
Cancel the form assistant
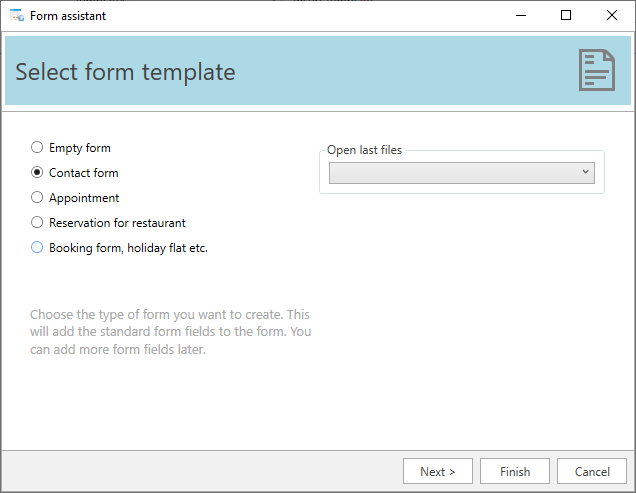coord(592,471)
